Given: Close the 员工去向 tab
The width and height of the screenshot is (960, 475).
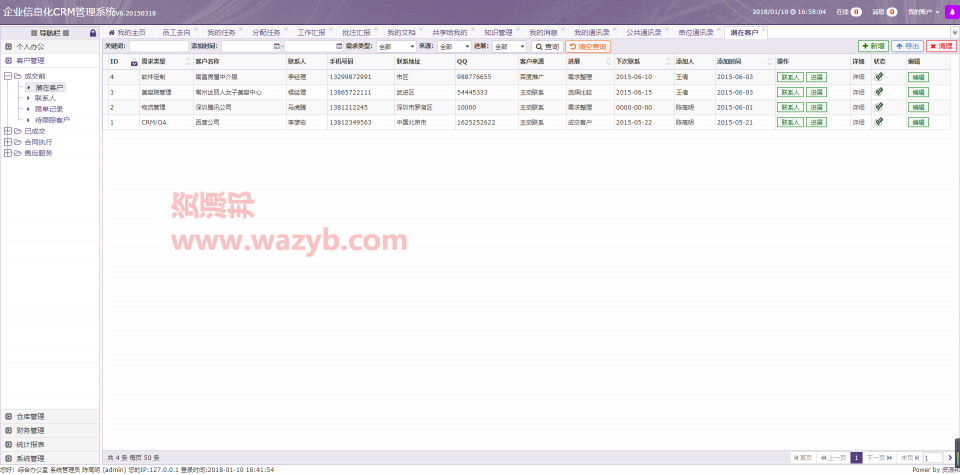Looking at the screenshot, I should tap(195, 29).
